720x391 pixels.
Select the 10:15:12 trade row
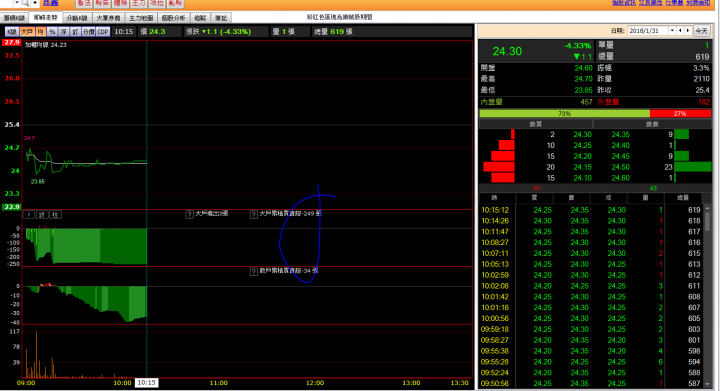[x=591, y=210]
